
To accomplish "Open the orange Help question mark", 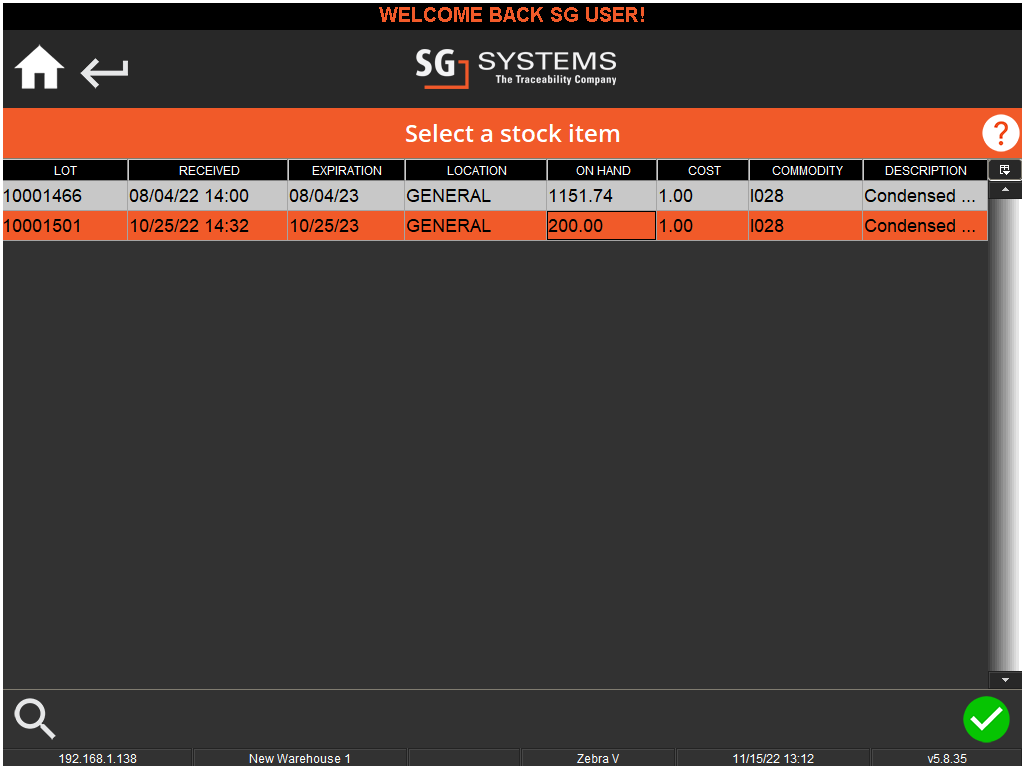I will pos(999,133).
